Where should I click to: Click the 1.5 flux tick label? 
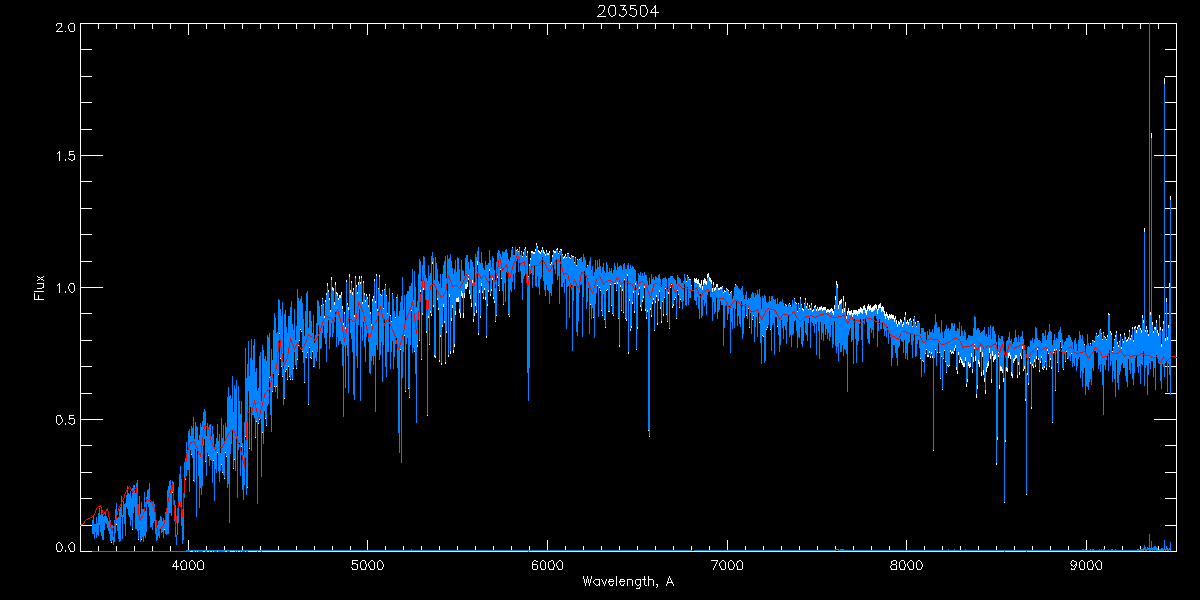coord(66,156)
